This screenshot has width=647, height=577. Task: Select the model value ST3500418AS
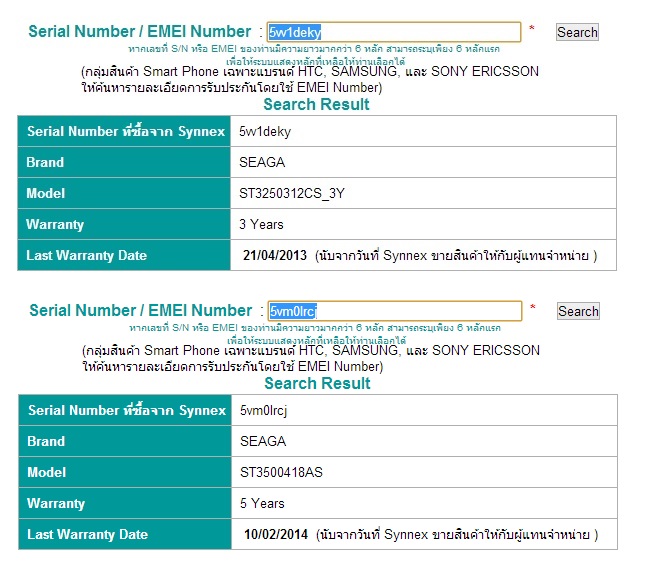tap(279, 472)
